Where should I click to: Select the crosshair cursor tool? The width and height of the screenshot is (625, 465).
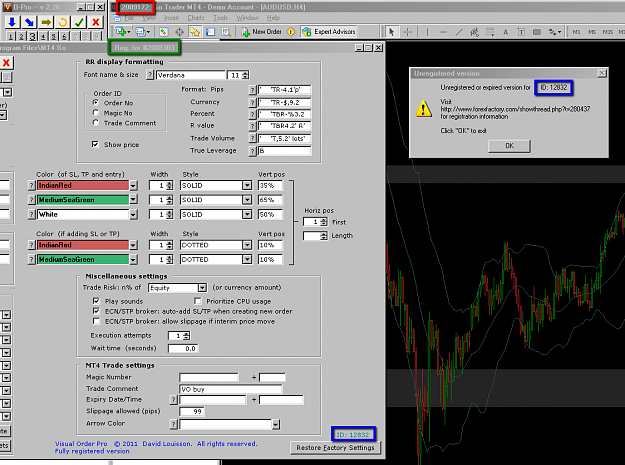point(407,32)
